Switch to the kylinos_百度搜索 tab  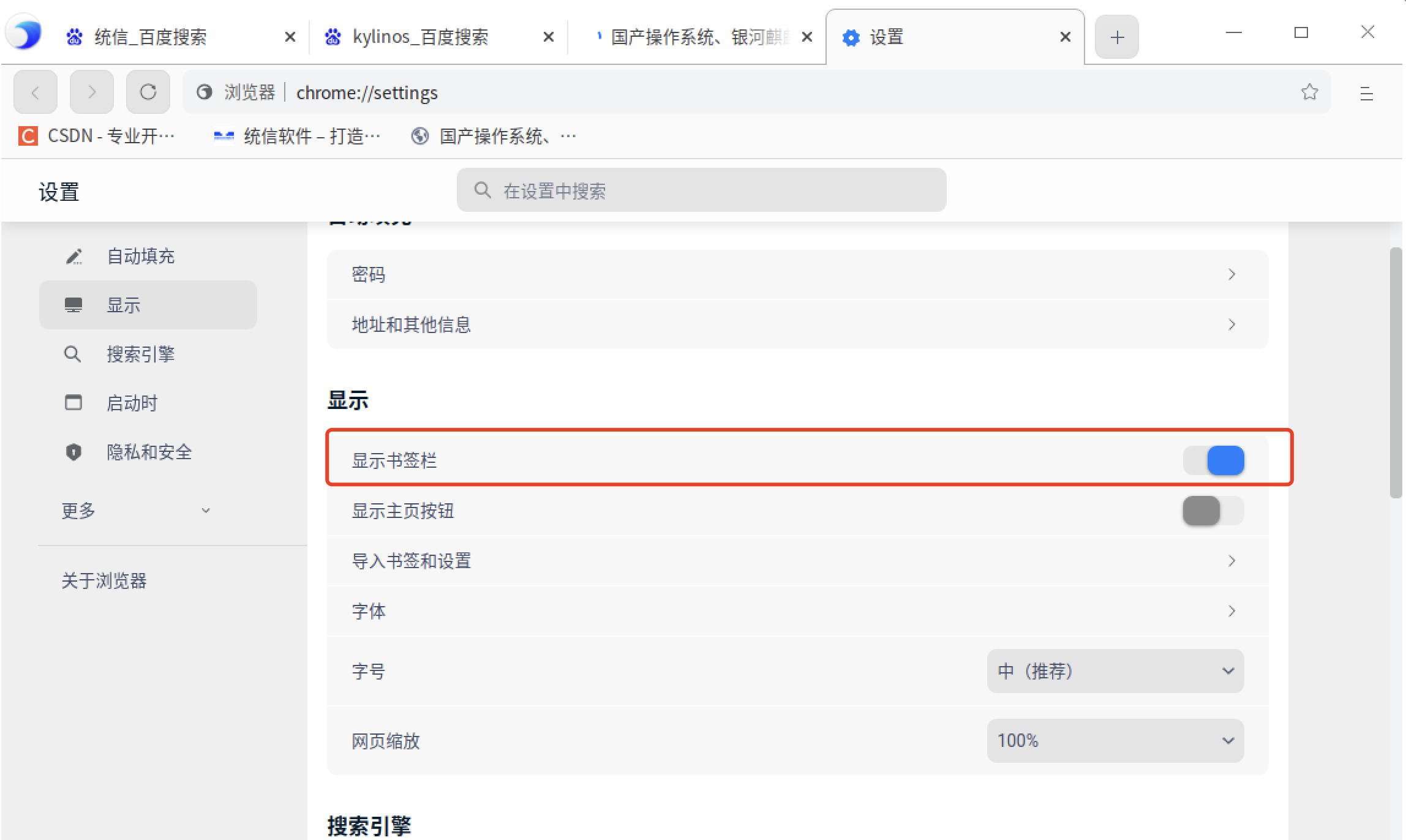439,37
